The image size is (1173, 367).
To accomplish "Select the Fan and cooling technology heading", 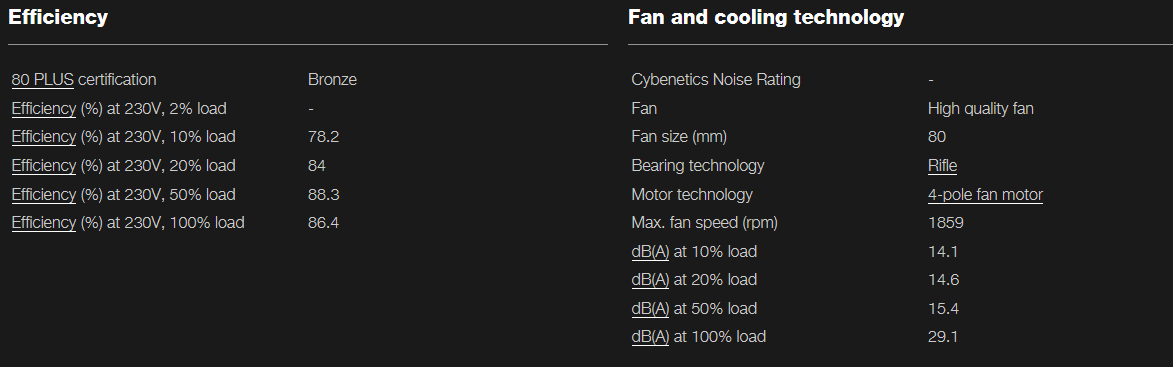I will click(x=766, y=17).
